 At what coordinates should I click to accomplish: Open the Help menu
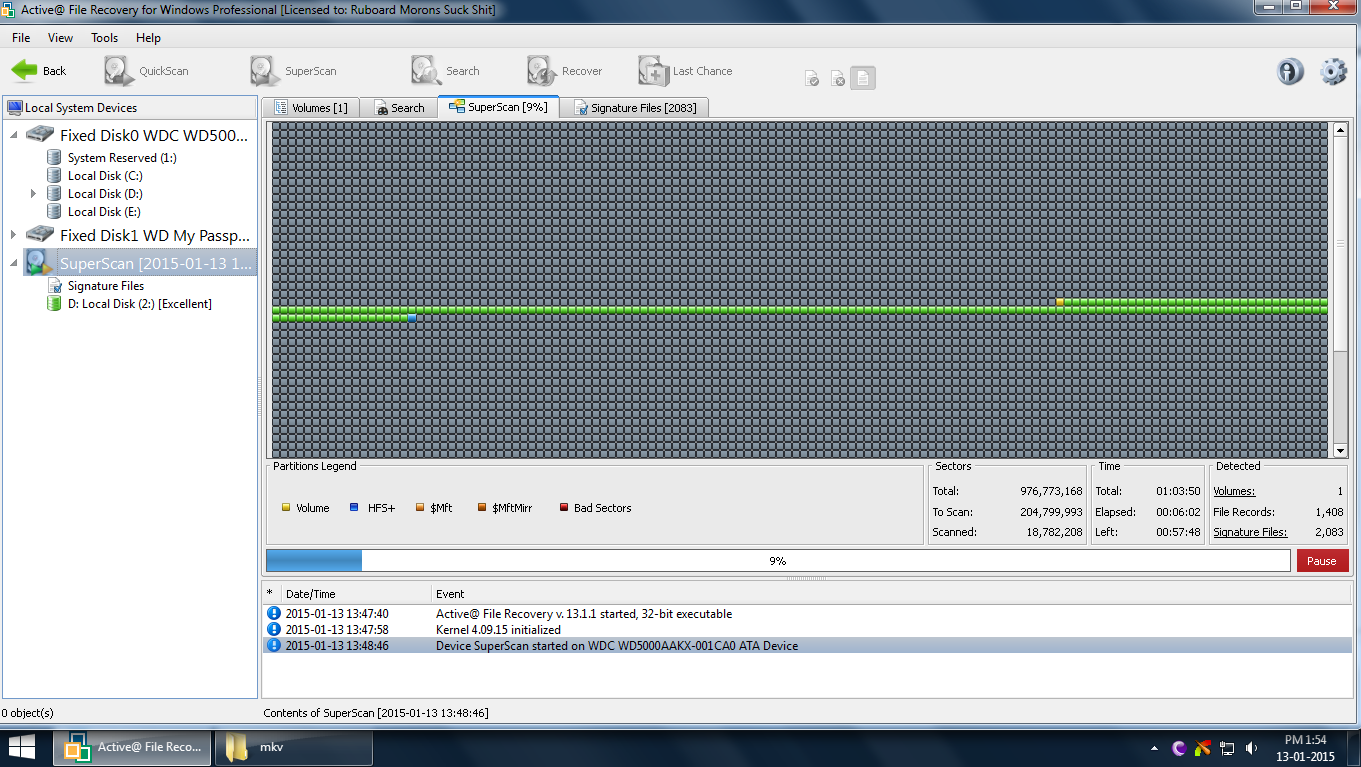pyautogui.click(x=148, y=38)
